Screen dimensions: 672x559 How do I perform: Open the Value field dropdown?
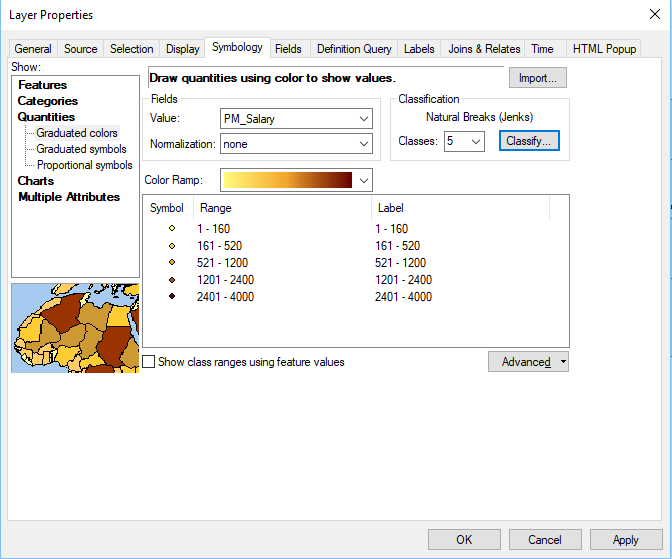(x=362, y=119)
